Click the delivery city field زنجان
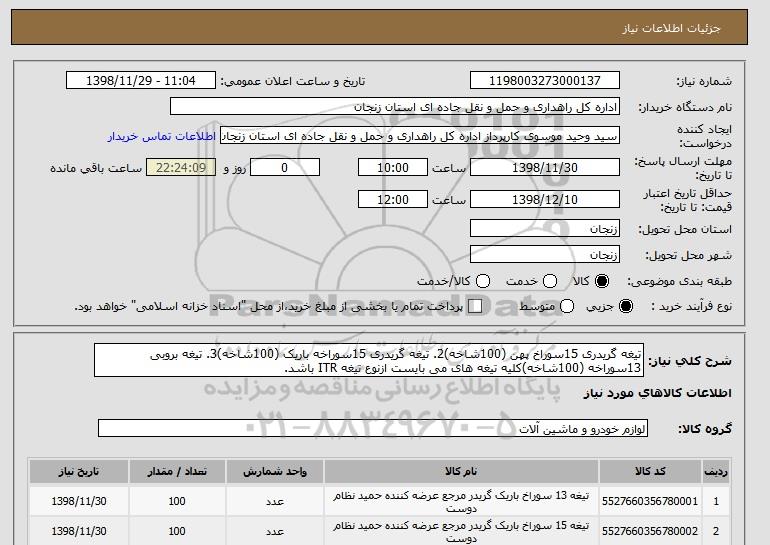This screenshot has width=770, height=545. [x=545, y=254]
